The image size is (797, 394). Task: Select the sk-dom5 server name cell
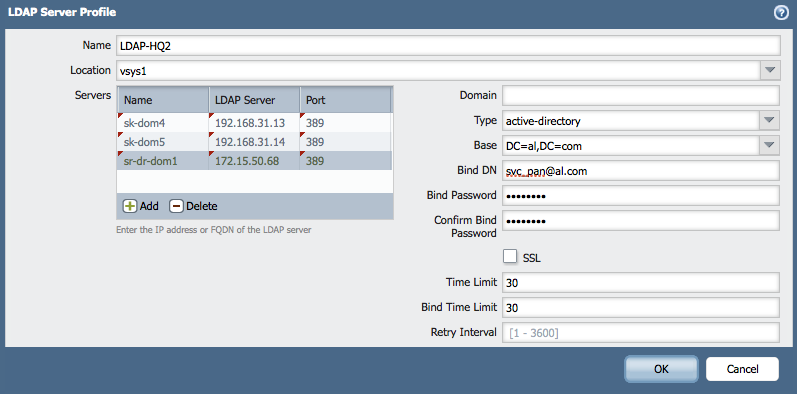pos(163,142)
